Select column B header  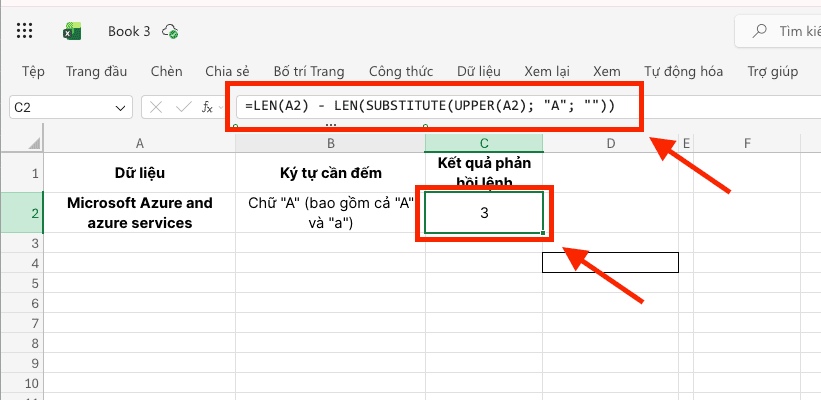(330, 144)
